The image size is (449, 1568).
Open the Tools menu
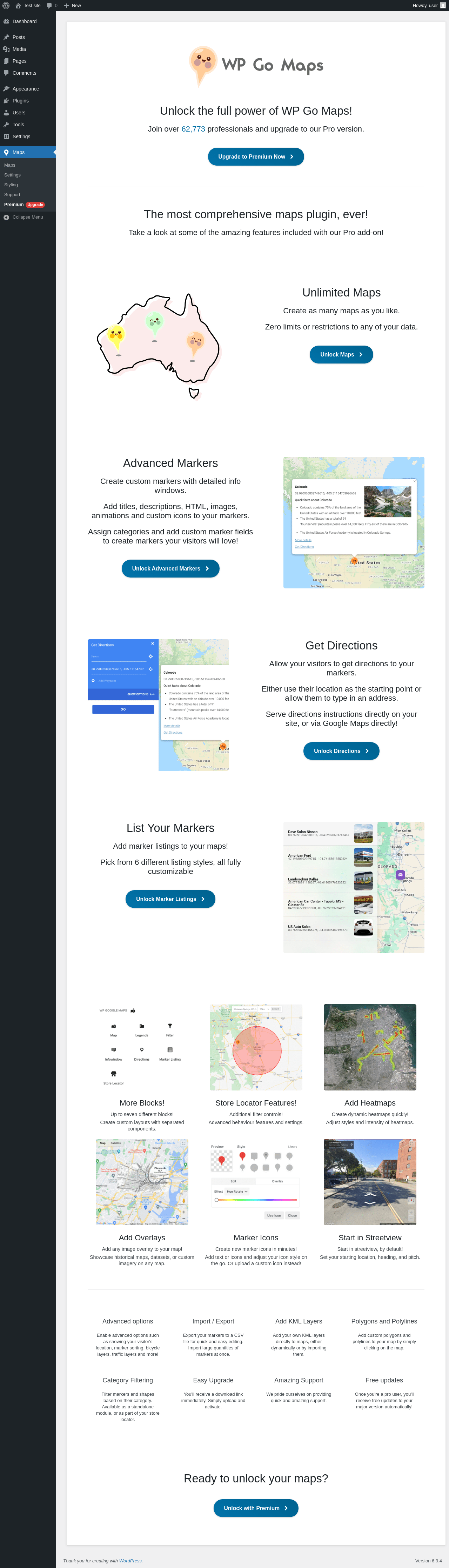coord(28,125)
